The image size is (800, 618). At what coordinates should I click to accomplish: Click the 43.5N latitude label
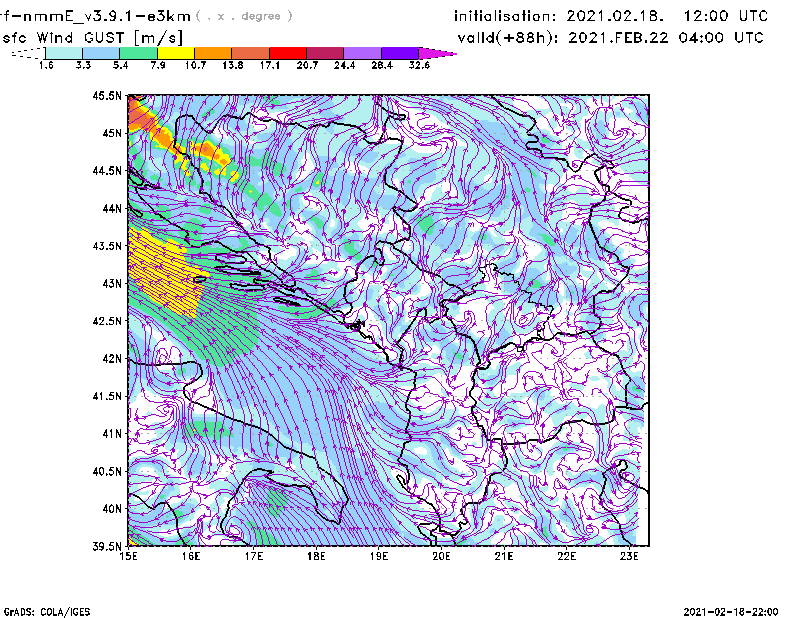pyautogui.click(x=107, y=246)
